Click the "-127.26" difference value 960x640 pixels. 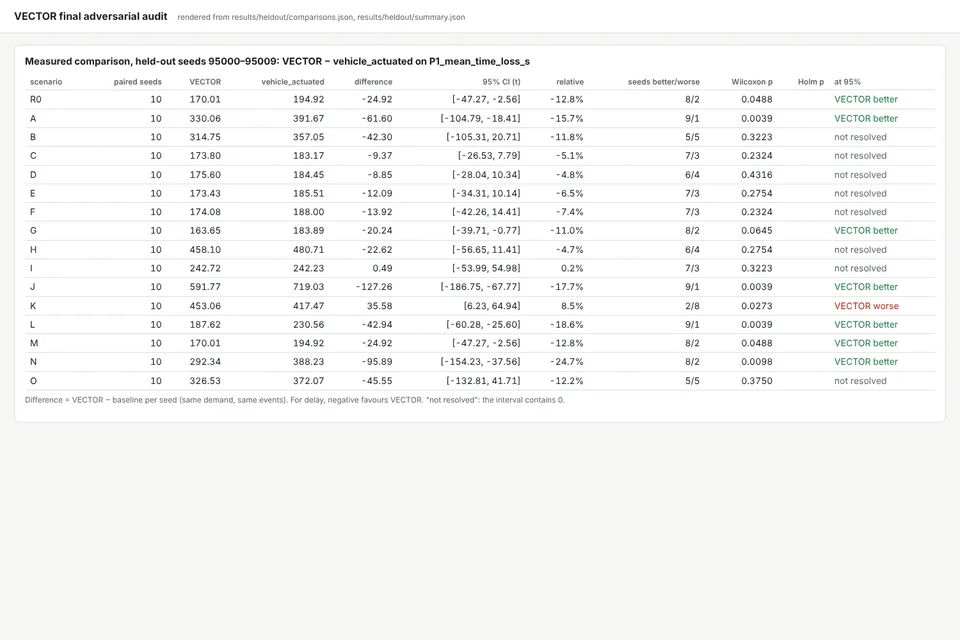point(374,287)
